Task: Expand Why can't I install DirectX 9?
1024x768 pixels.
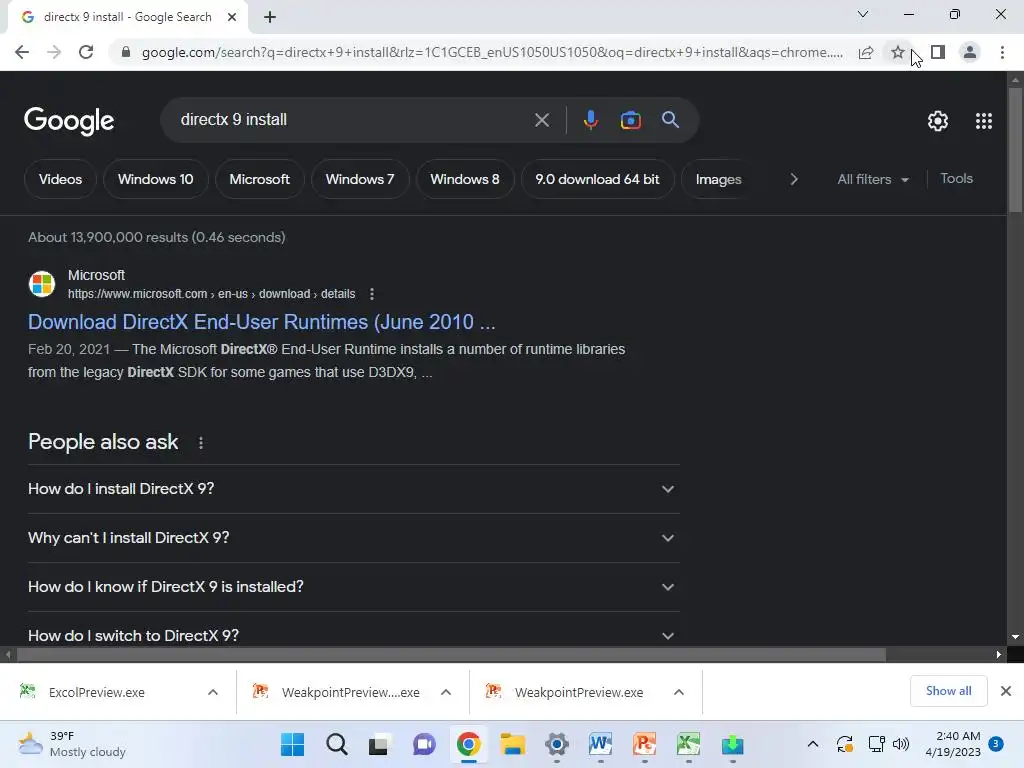Action: (x=351, y=538)
